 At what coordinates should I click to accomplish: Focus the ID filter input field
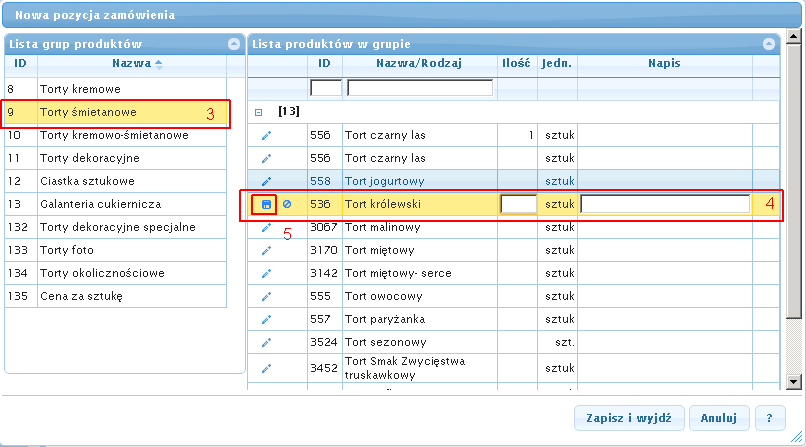[x=325, y=88]
